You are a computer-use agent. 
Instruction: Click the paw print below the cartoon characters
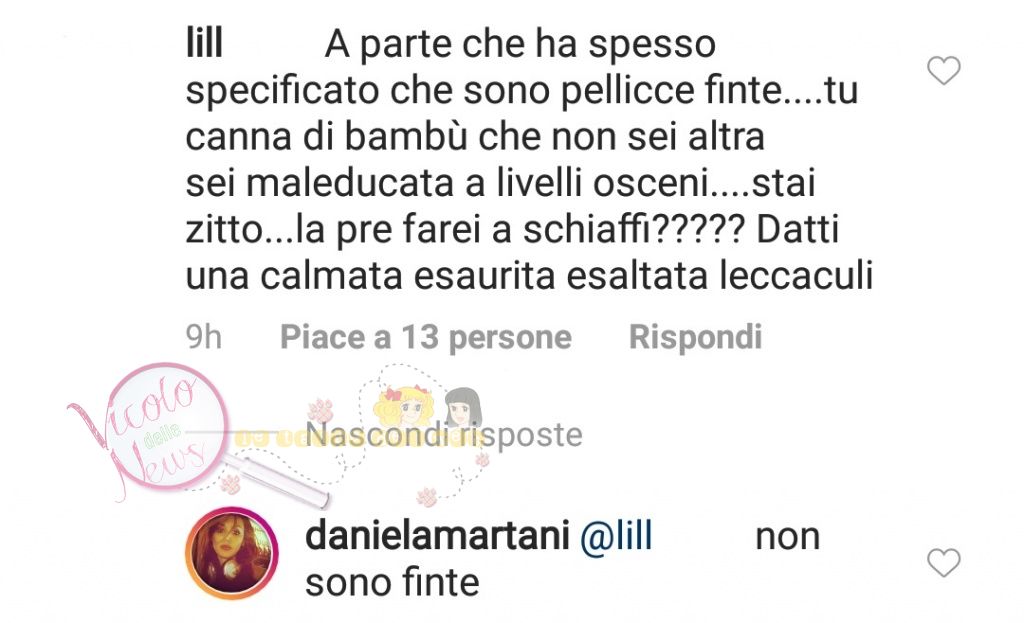point(427,496)
